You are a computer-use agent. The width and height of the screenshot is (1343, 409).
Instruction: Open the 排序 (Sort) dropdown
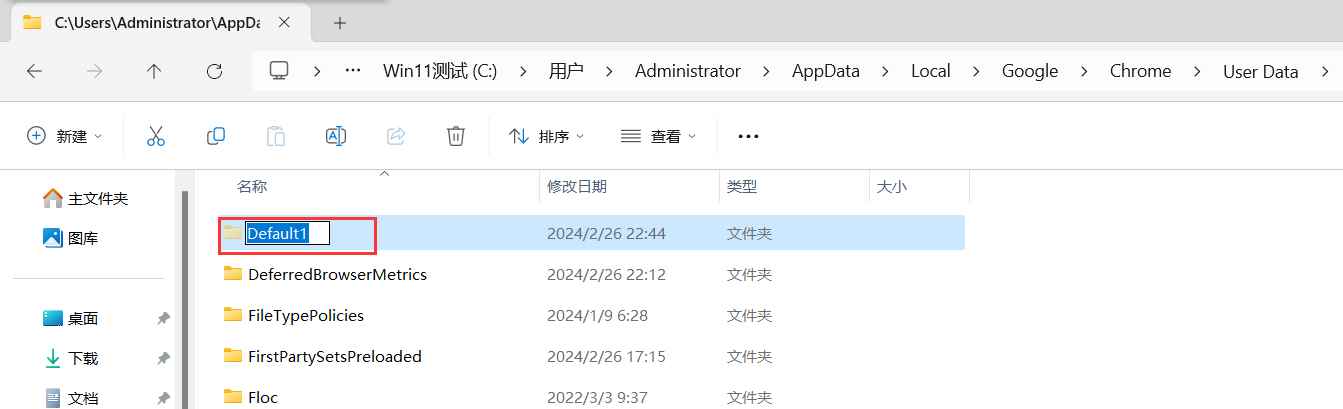coord(546,136)
